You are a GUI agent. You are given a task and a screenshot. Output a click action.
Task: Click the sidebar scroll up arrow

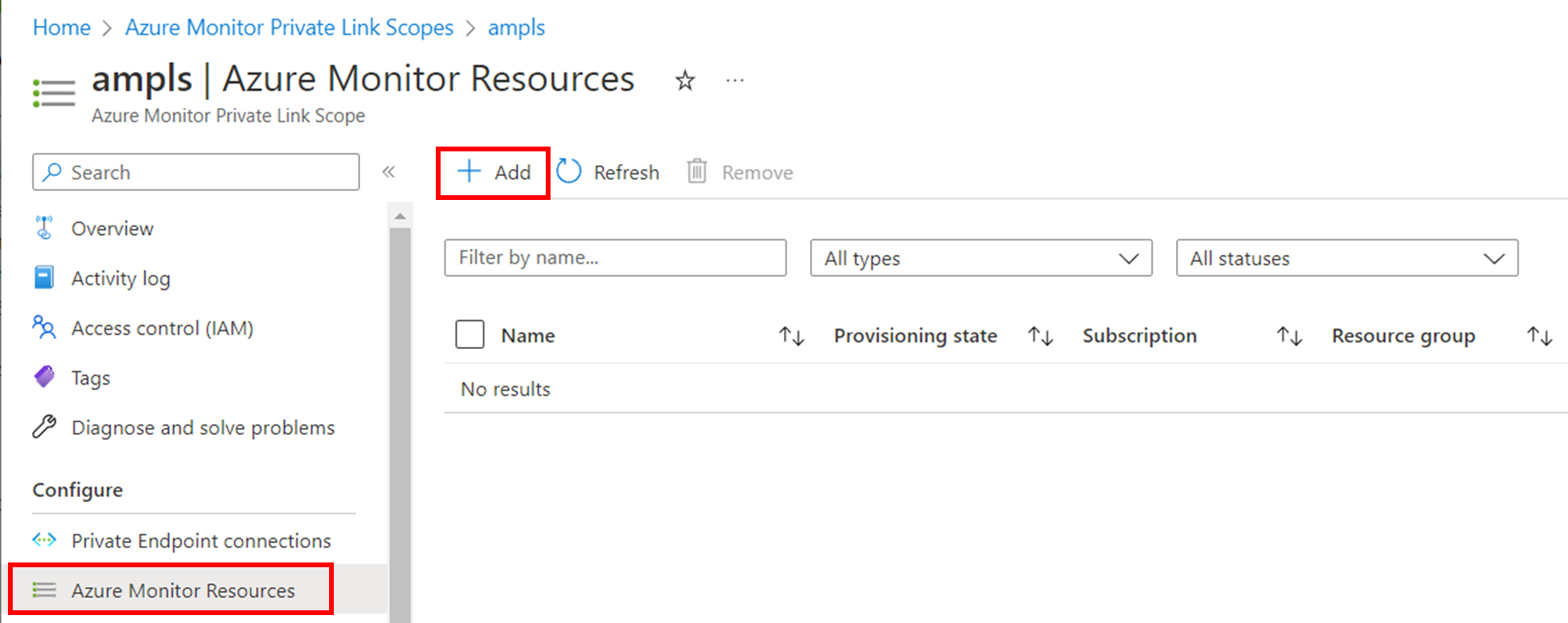[x=400, y=216]
